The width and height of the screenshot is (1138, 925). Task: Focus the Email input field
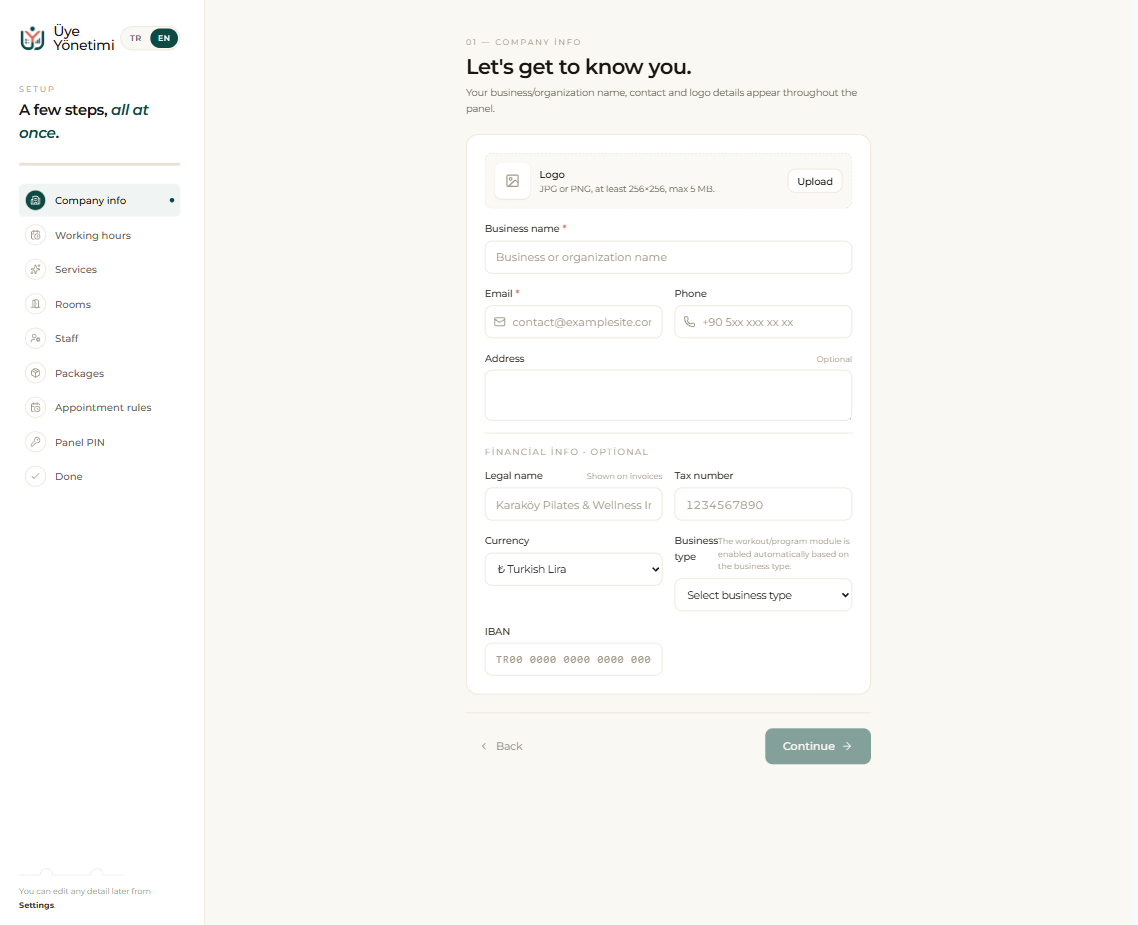[573, 321]
